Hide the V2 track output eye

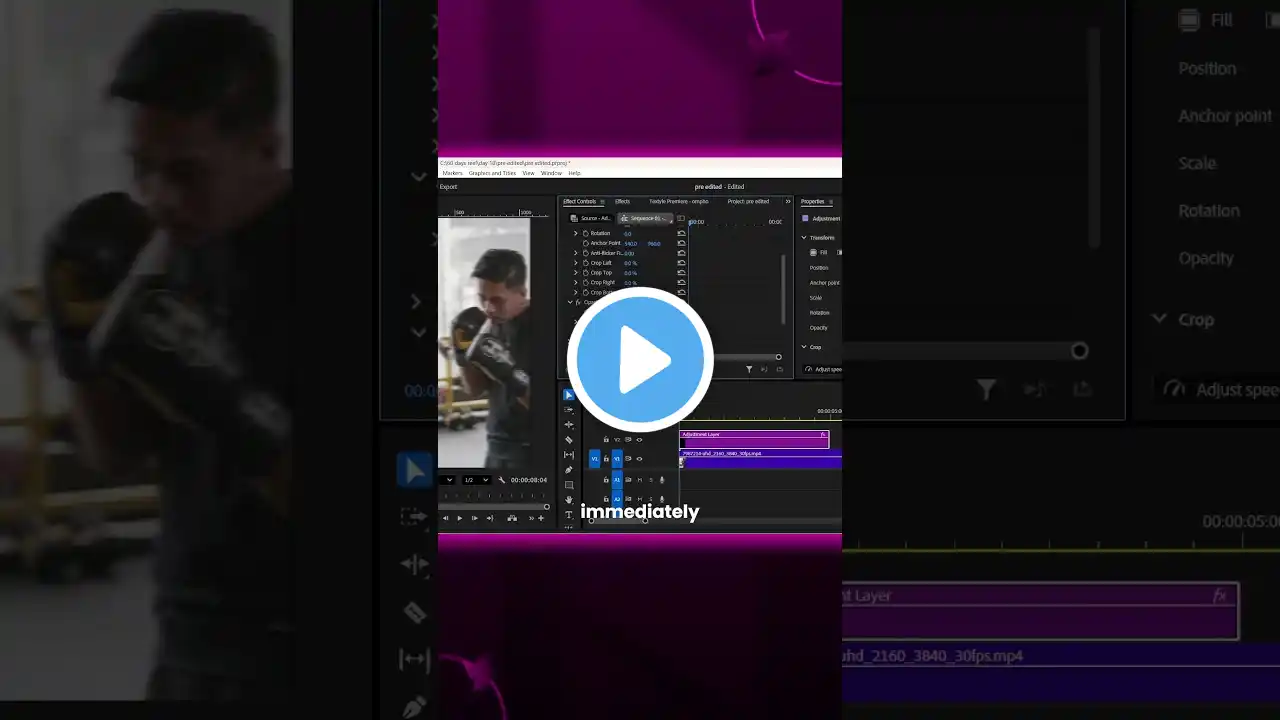pyautogui.click(x=640, y=440)
